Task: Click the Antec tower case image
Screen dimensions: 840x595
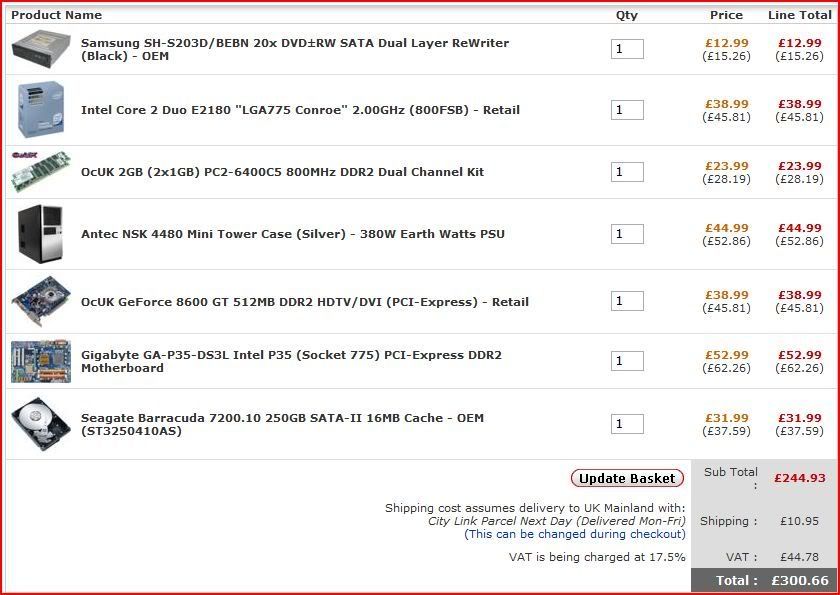Action: tap(41, 234)
